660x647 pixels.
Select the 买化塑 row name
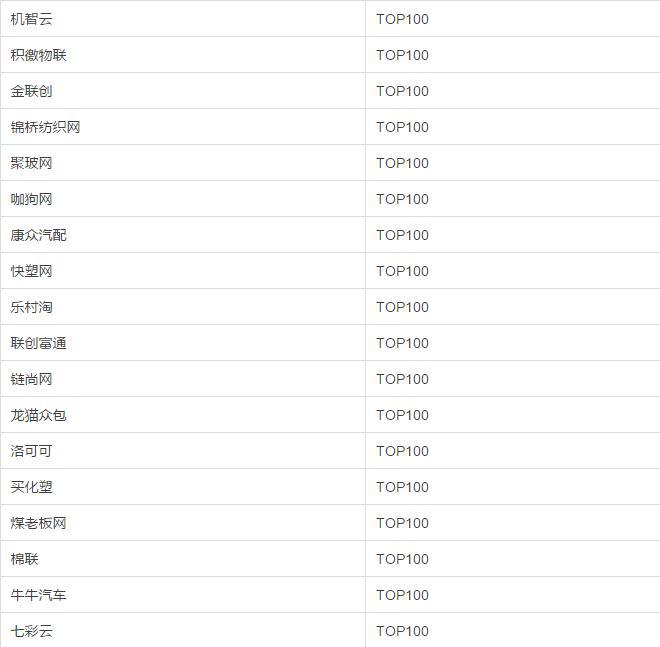pyautogui.click(x=32, y=487)
